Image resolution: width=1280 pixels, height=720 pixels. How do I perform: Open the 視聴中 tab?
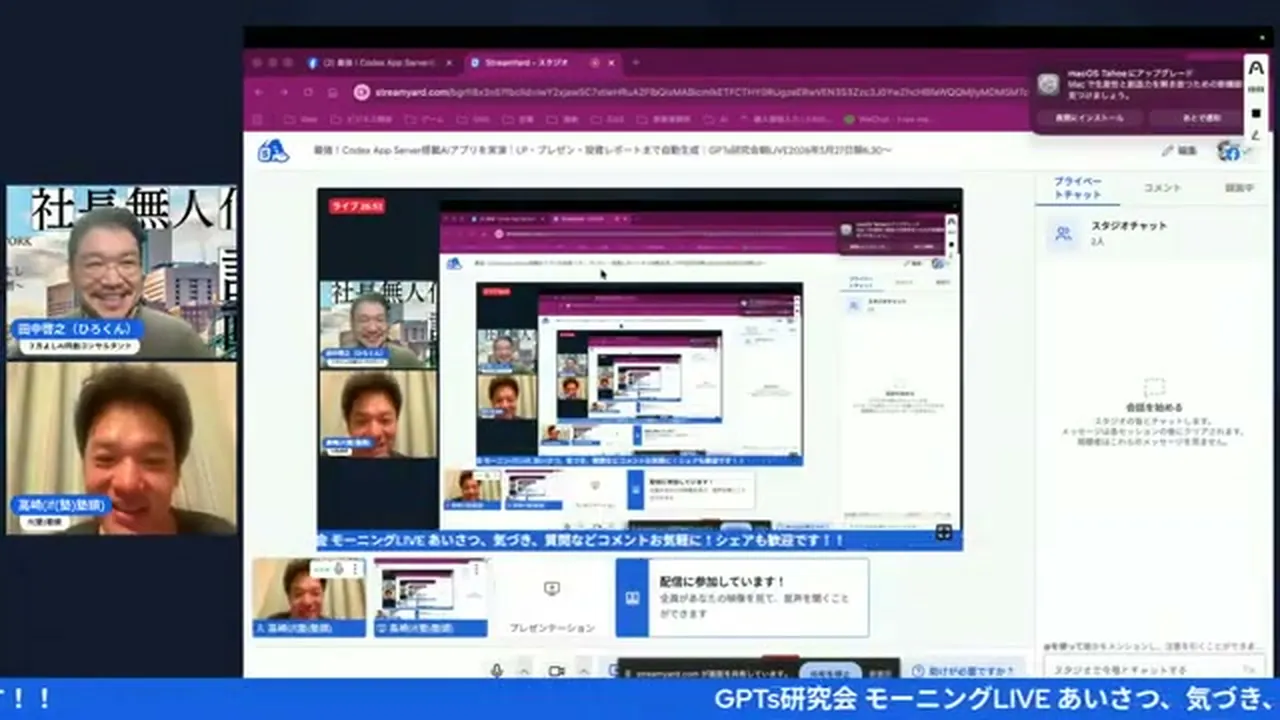click(x=1240, y=188)
